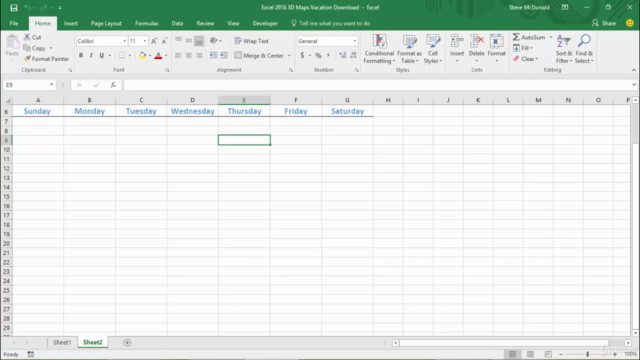Click the Share button
Image resolution: width=640 pixels, height=360 pixels.
coord(604,23)
